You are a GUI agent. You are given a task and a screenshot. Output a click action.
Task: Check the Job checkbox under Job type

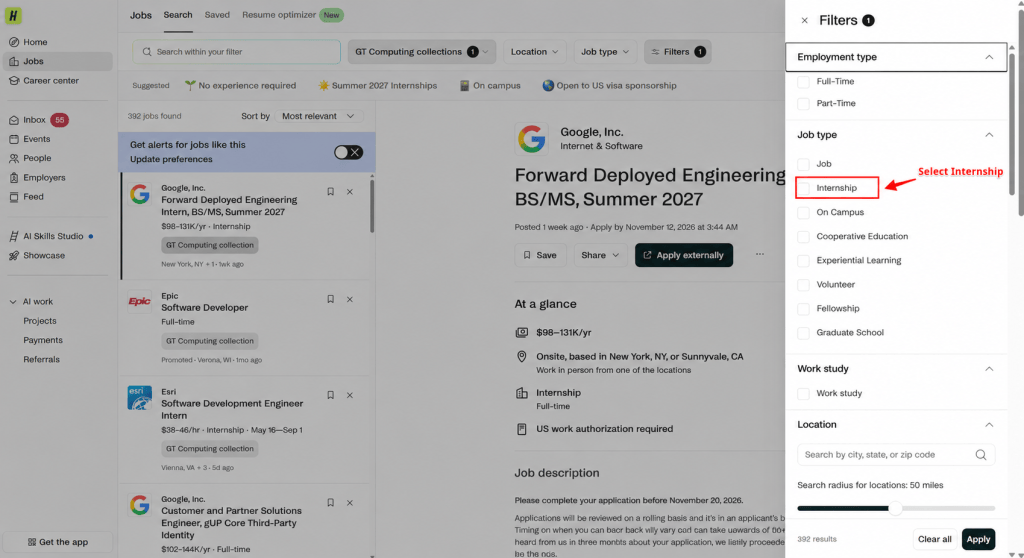(x=803, y=164)
